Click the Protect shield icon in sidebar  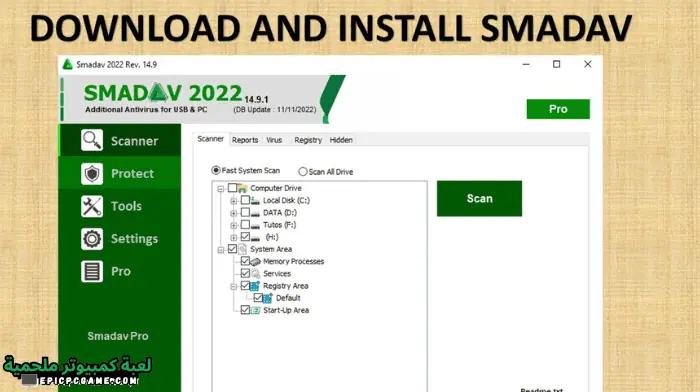[x=92, y=173]
